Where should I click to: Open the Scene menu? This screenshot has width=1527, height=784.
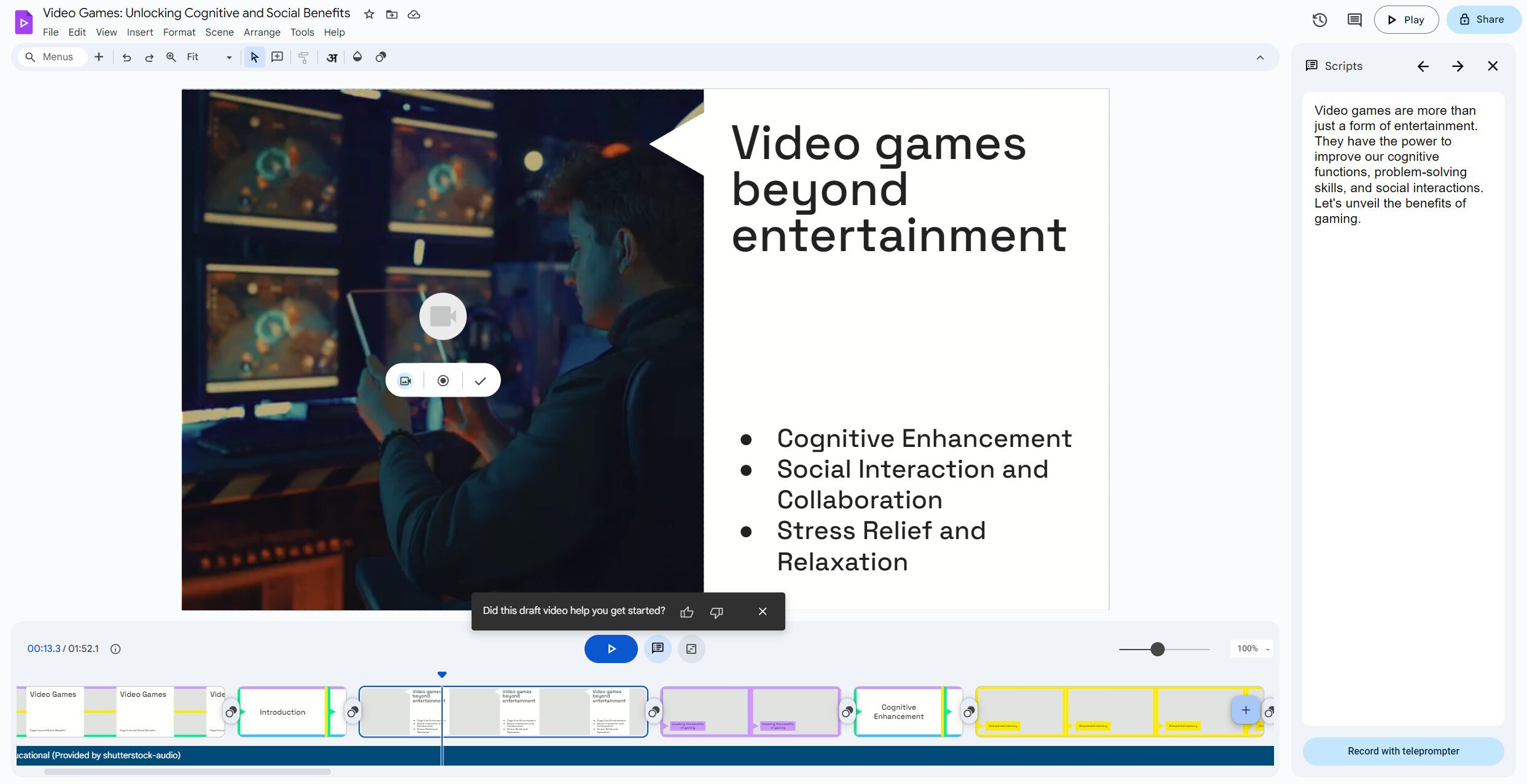[x=219, y=32]
